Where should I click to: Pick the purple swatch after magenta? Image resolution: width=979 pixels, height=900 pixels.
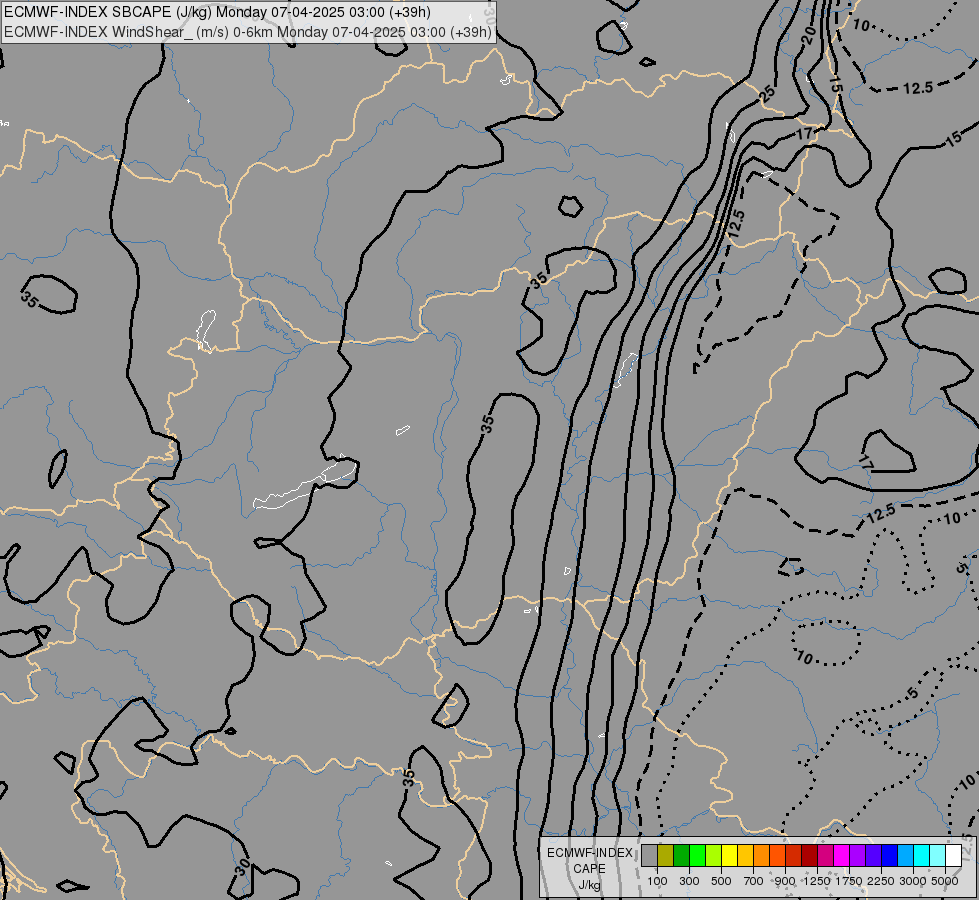[857, 855]
